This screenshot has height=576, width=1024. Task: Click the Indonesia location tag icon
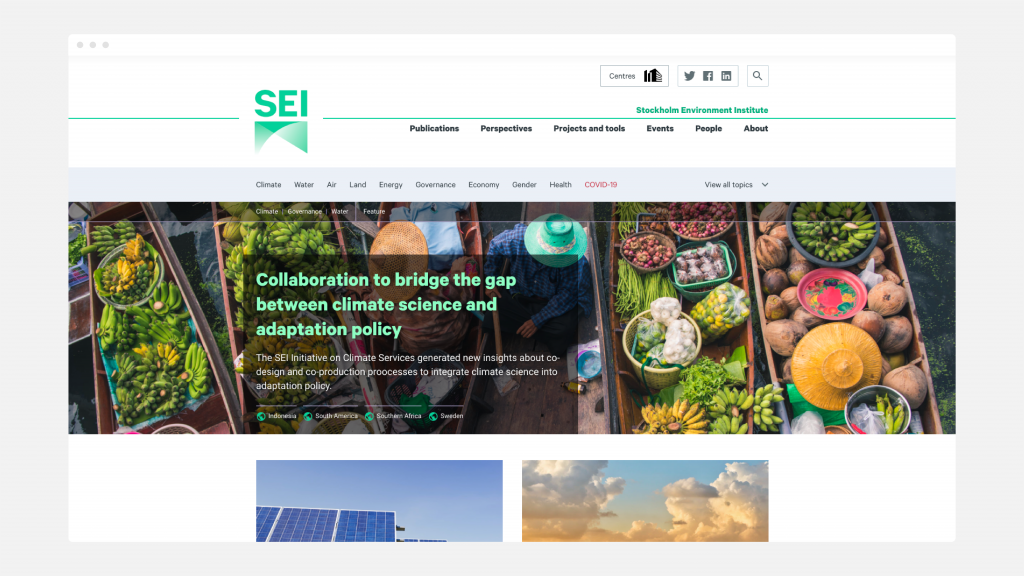pos(261,416)
